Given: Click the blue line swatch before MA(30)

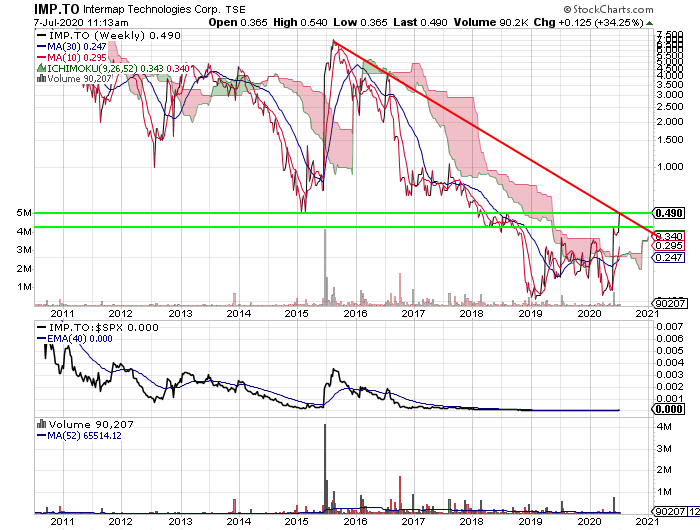Looking at the screenshot, I should point(42,46).
